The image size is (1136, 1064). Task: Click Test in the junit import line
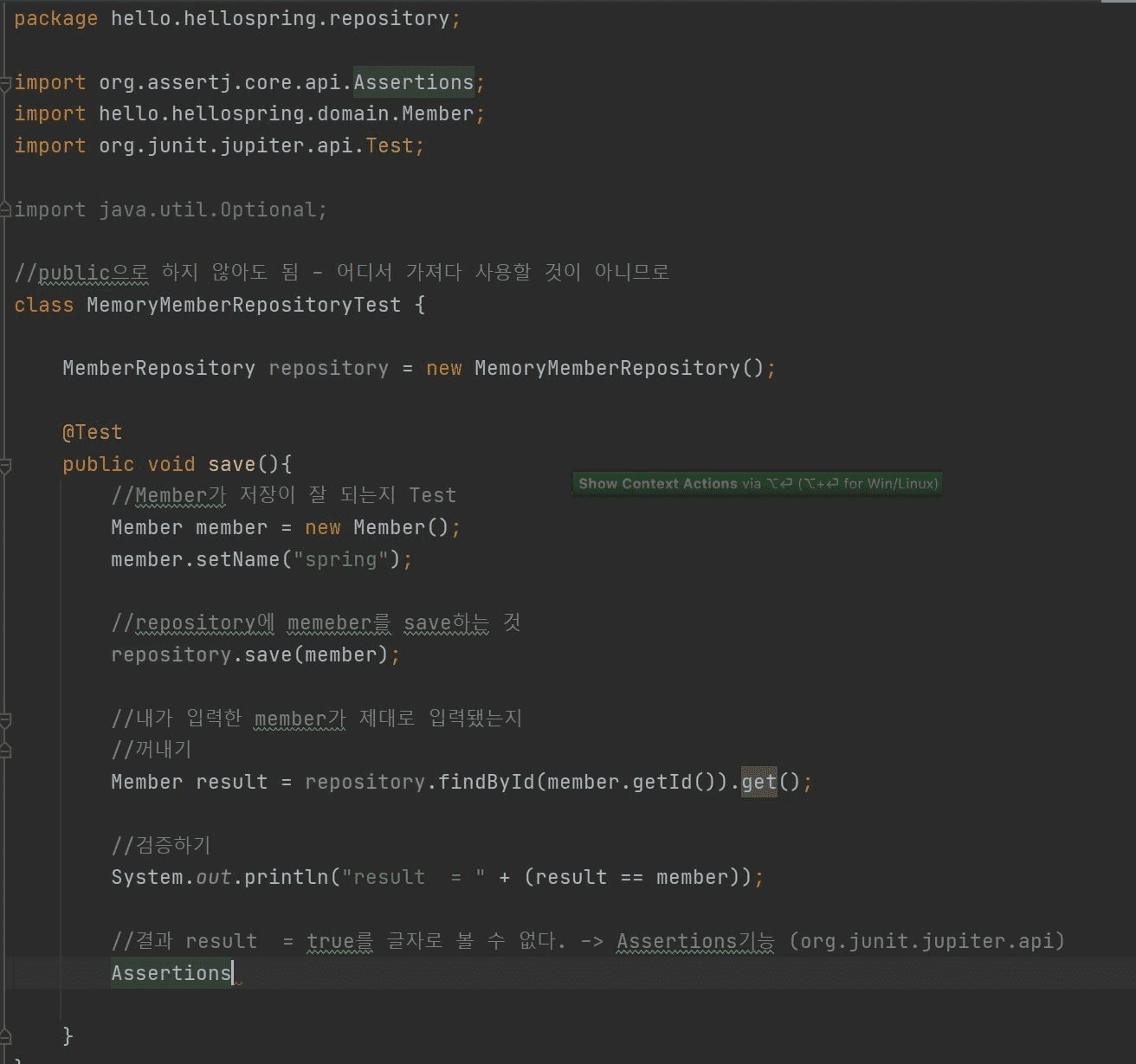tap(389, 145)
